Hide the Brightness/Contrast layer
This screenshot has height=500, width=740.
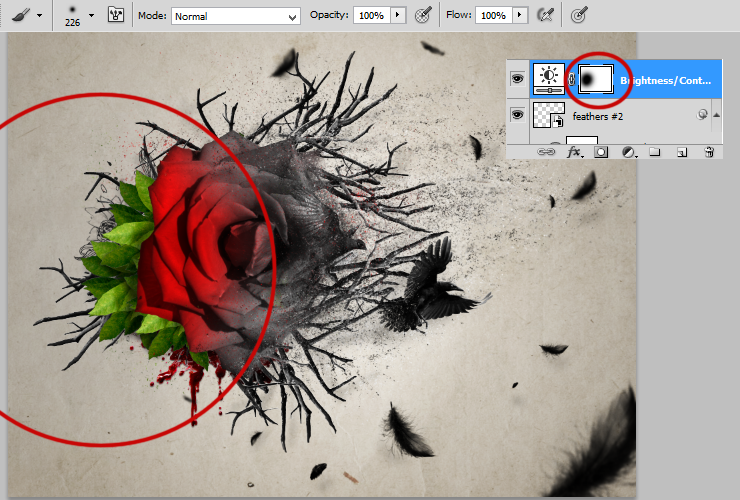point(517,78)
